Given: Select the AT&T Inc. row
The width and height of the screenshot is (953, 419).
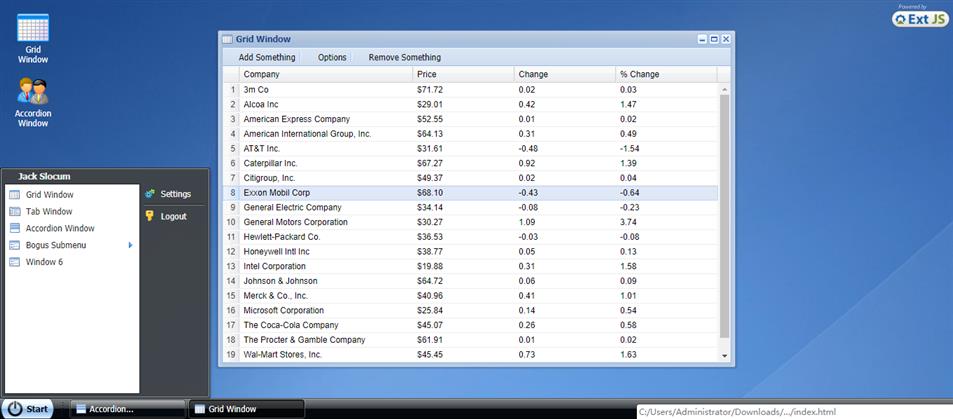Looking at the screenshot, I should [x=470, y=148].
